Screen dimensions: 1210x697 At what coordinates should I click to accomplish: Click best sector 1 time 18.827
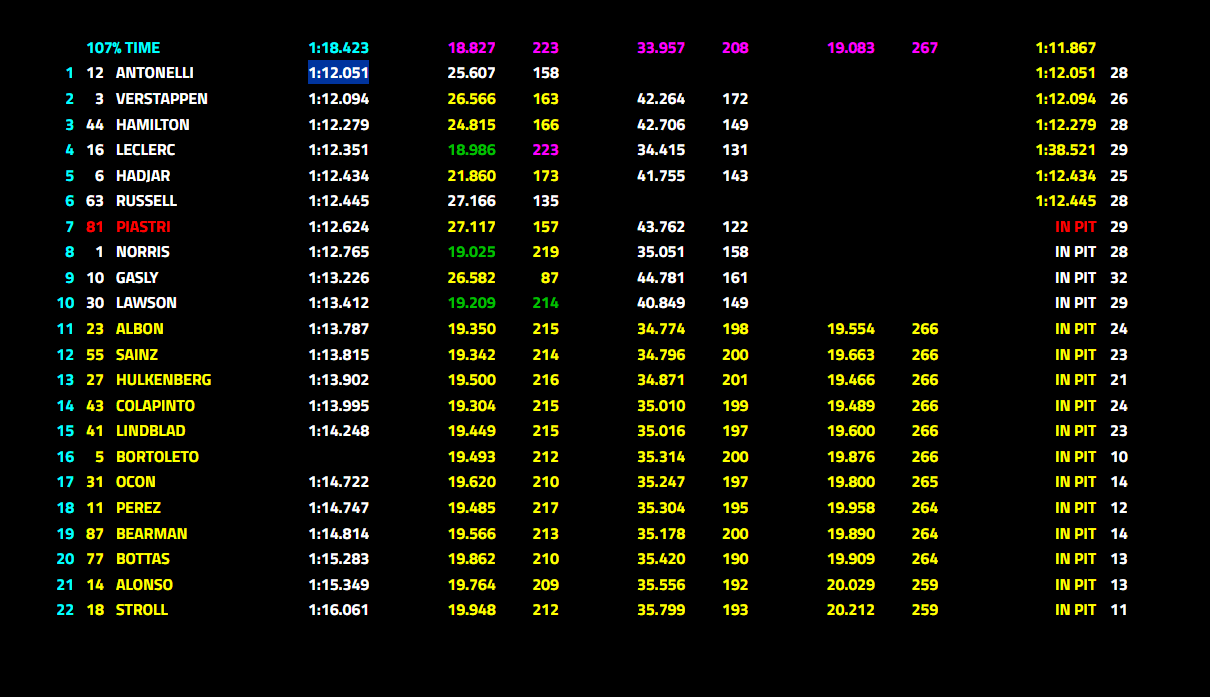[472, 48]
